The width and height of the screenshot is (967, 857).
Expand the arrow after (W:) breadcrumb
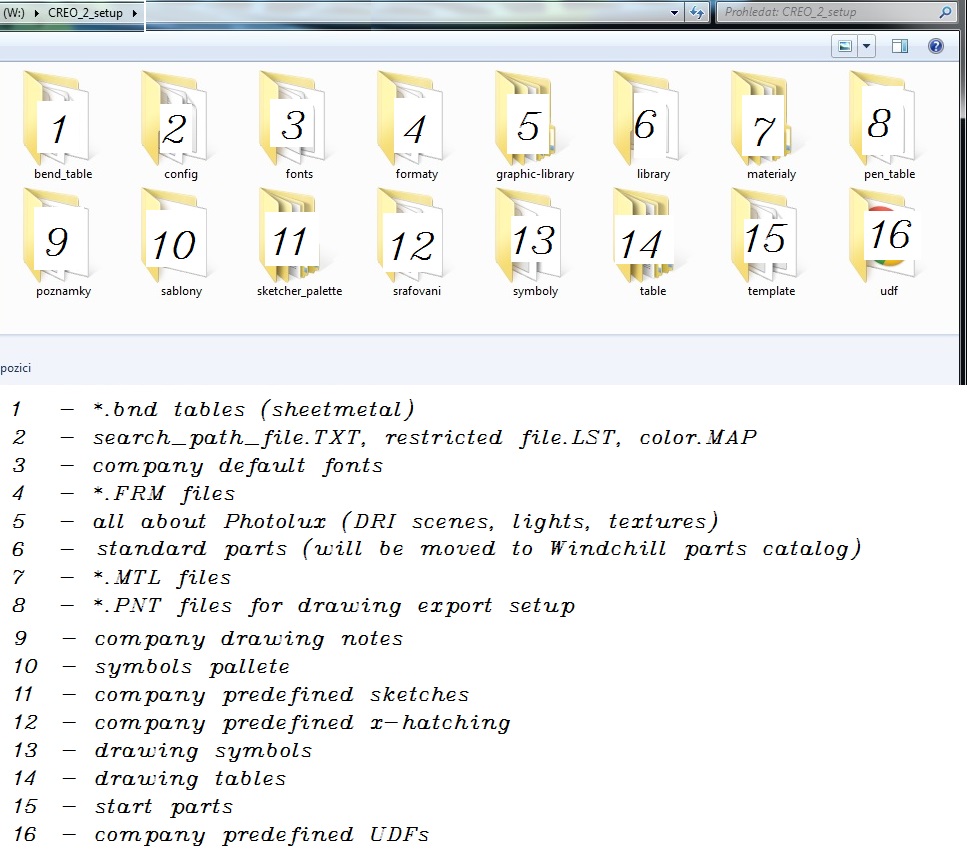[x=37, y=12]
